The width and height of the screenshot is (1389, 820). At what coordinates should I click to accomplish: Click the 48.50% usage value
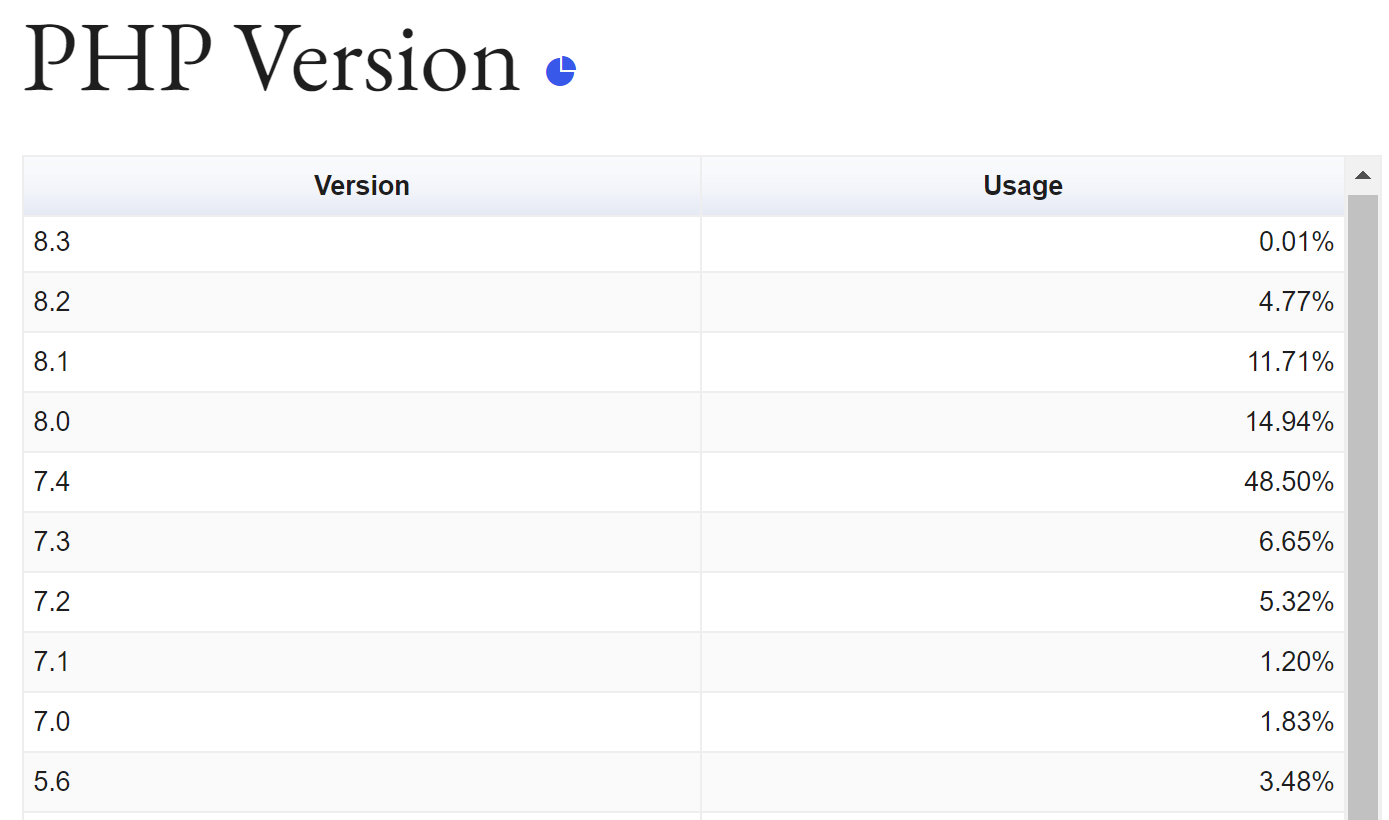tap(1289, 482)
